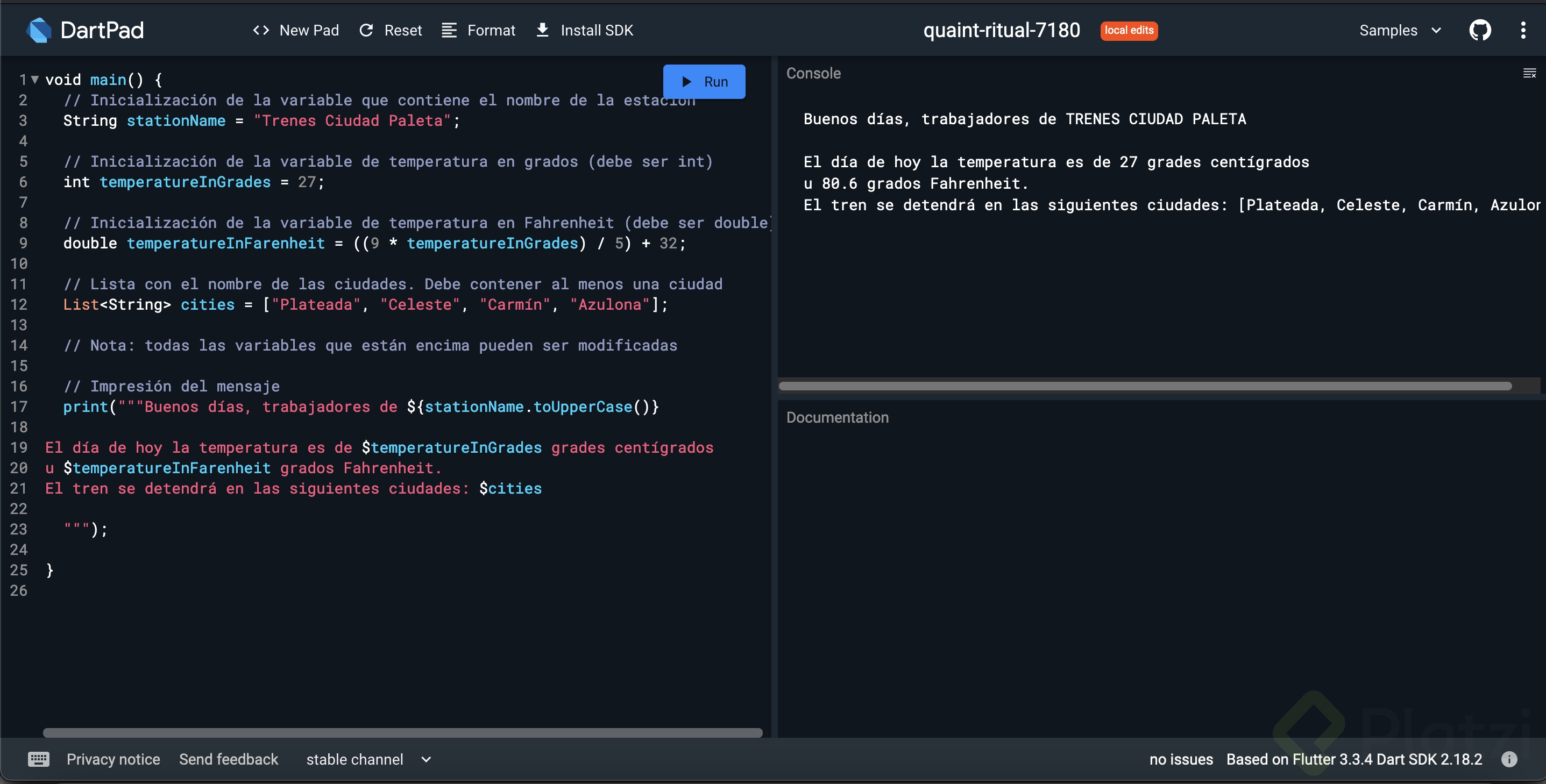Image resolution: width=1546 pixels, height=784 pixels.
Task: Collapse the main function fold arrow
Action: [x=35, y=79]
